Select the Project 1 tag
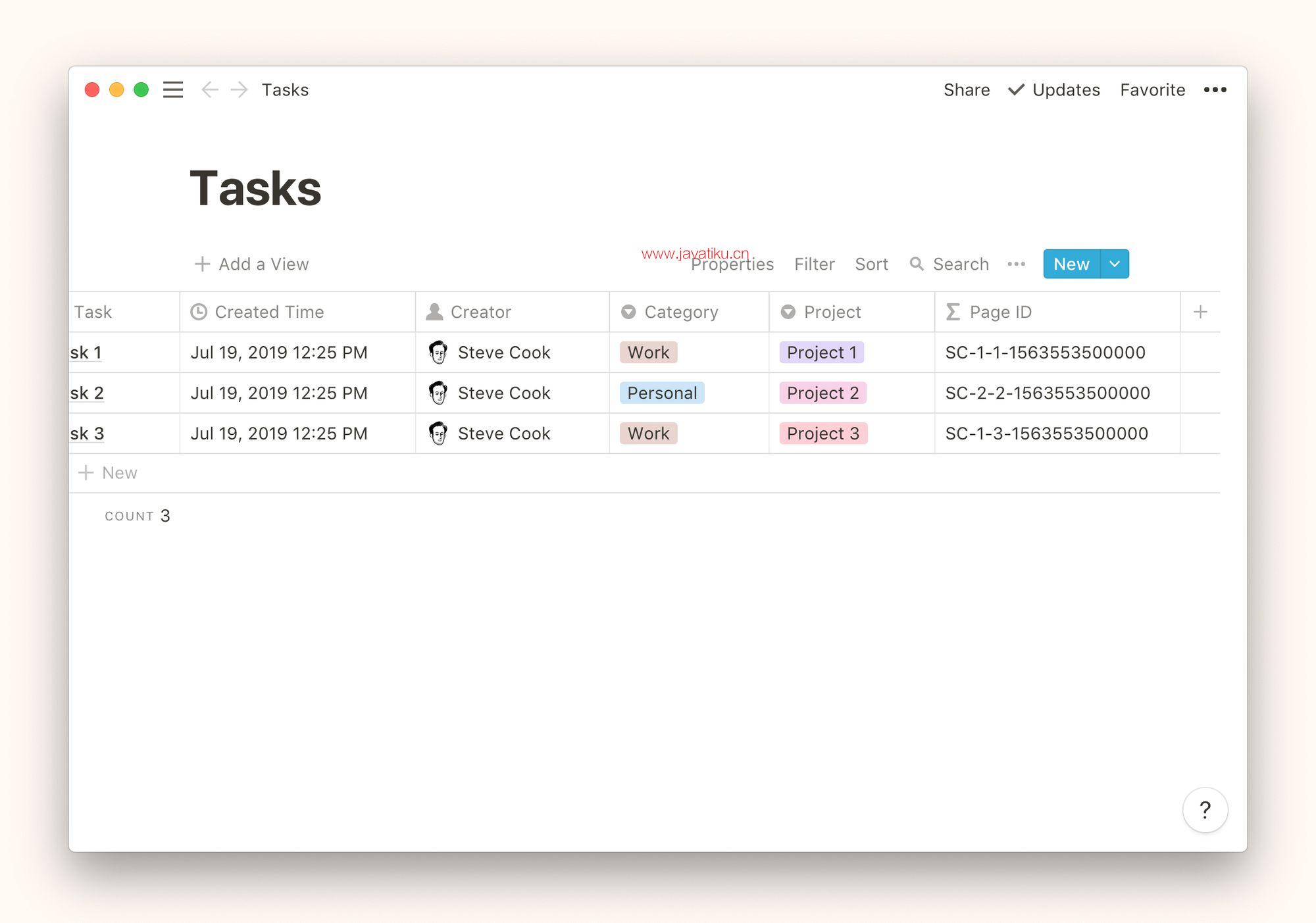 click(x=821, y=353)
